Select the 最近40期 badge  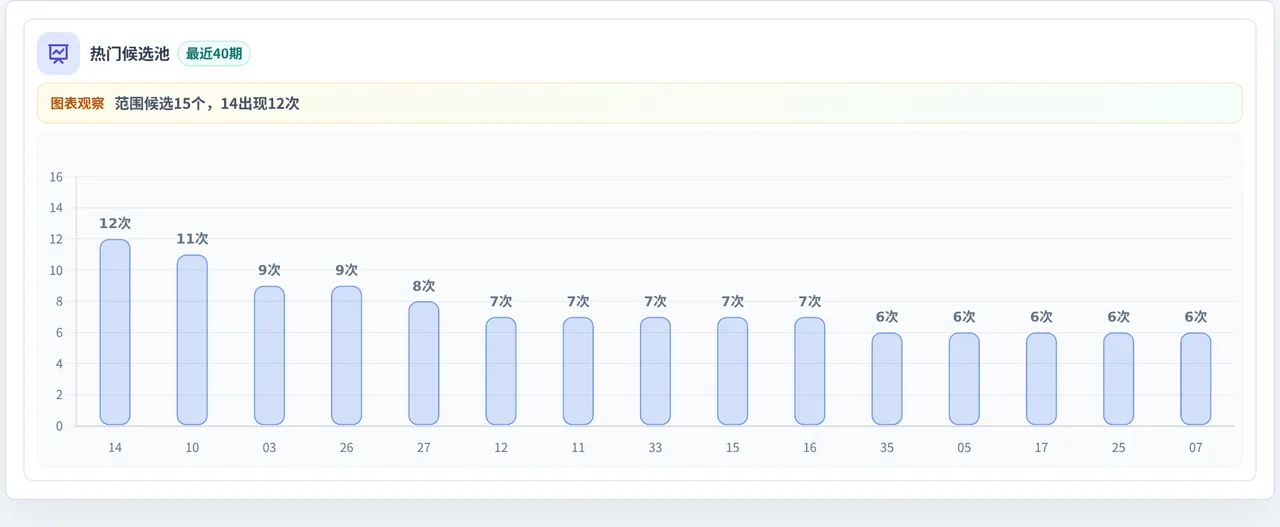pos(214,54)
